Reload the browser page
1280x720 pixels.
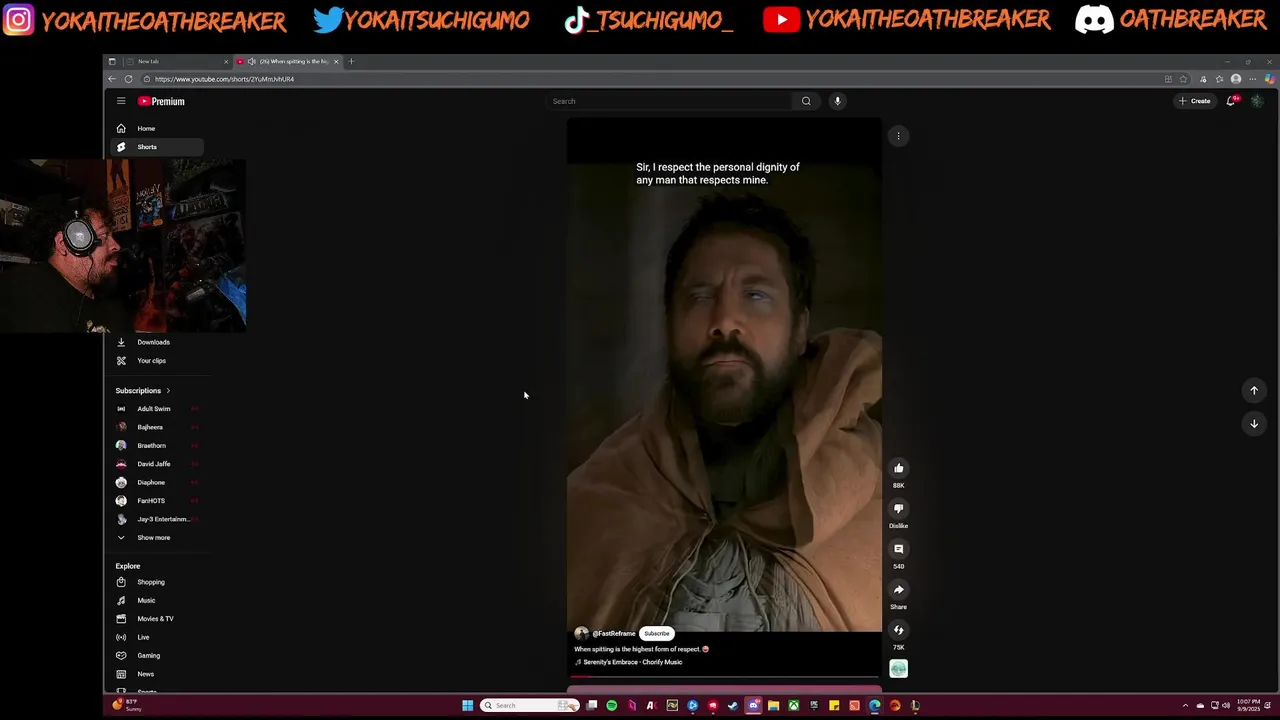pos(128,79)
